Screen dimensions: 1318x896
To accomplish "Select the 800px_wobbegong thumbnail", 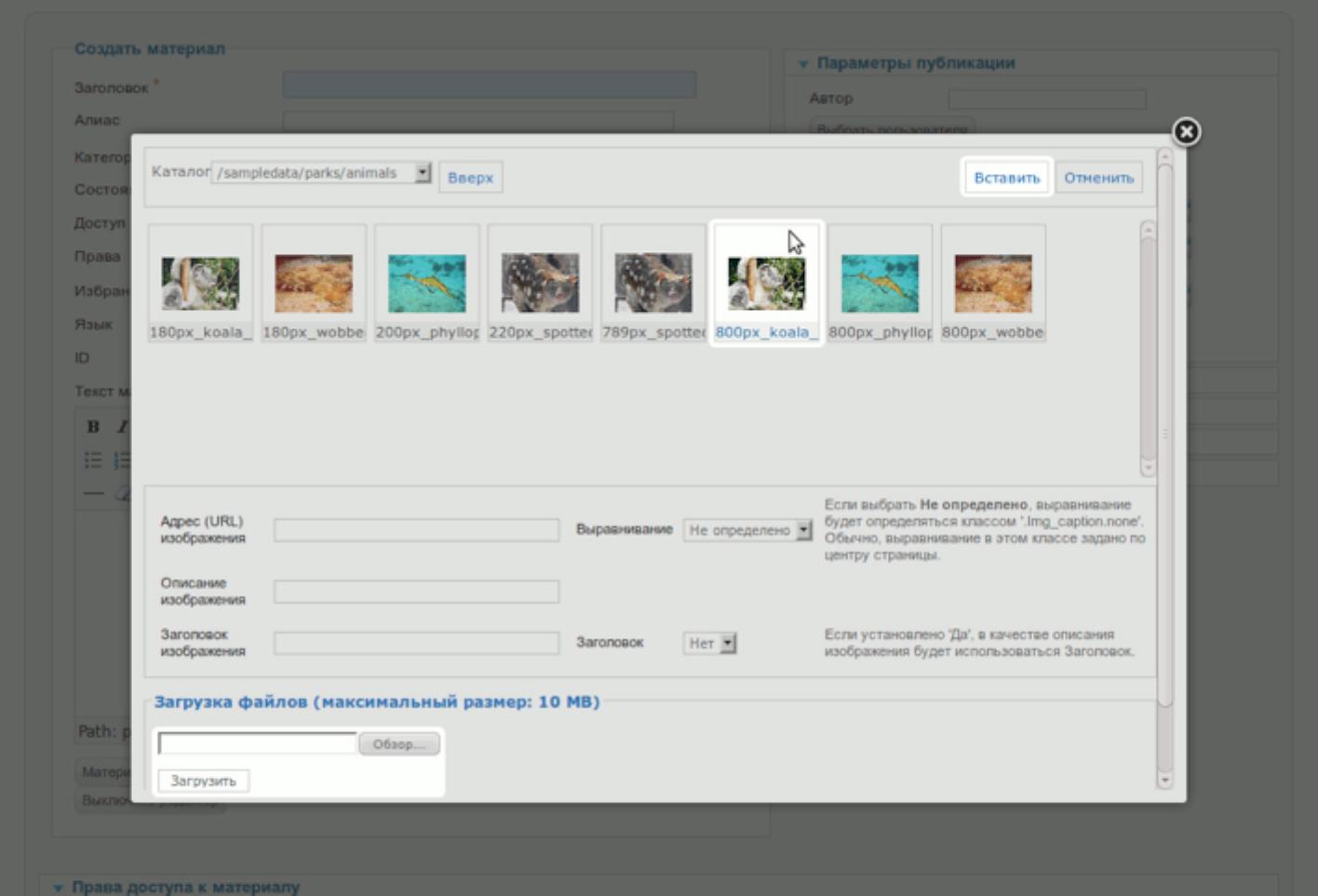I will pyautogui.click(x=993, y=284).
